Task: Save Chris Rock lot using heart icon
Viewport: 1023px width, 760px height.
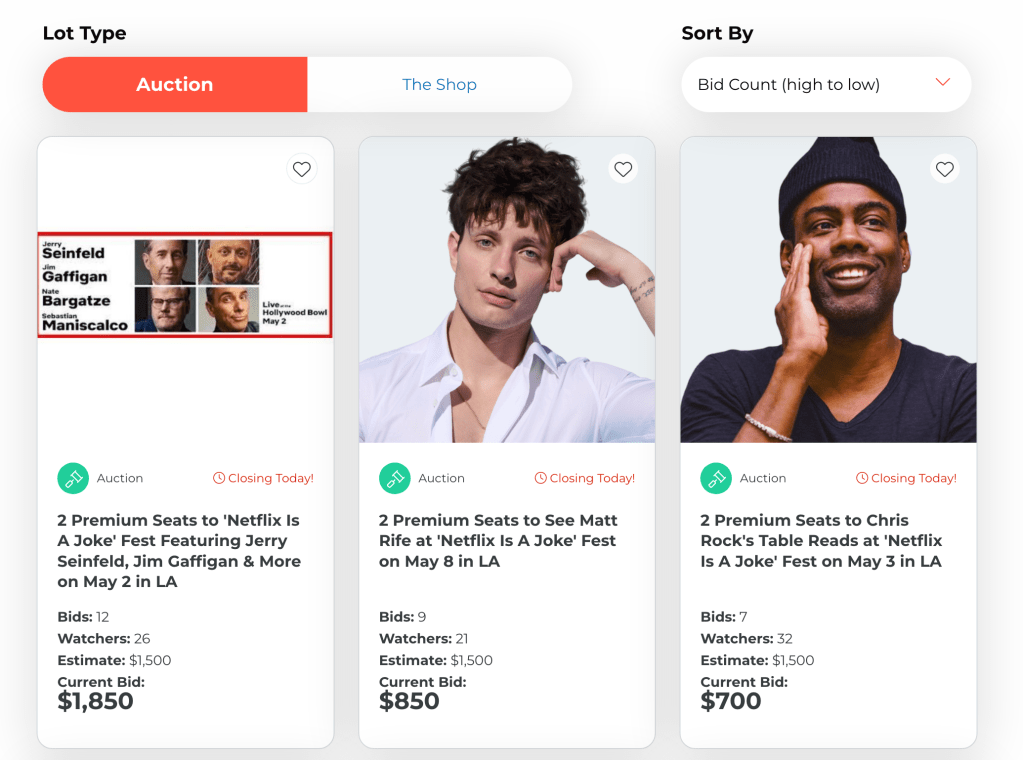Action: 945,169
